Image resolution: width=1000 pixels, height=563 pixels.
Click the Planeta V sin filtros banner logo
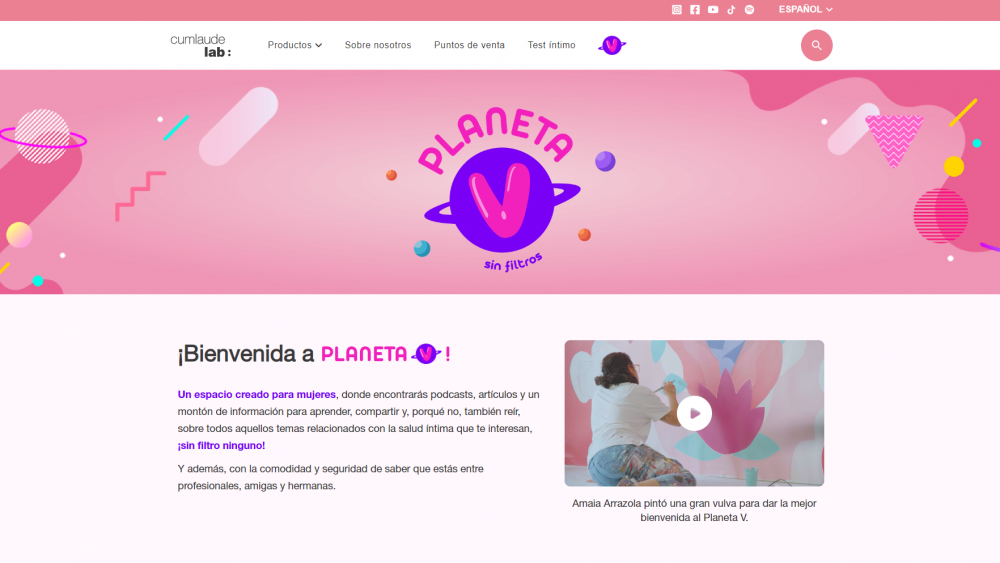coord(501,188)
